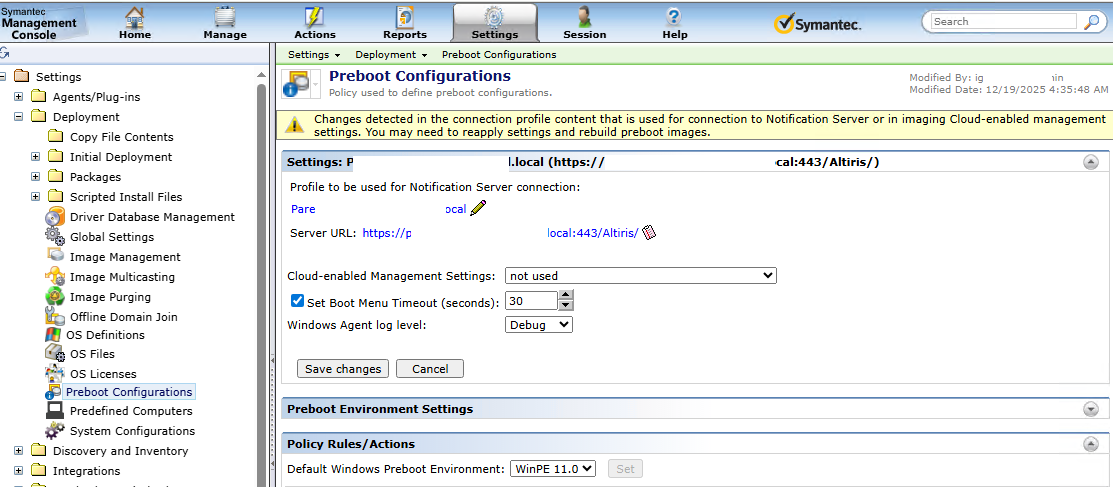The image size is (1114, 487).
Task: Open Cloud-enabled Management Settings dropdown
Action: click(640, 275)
